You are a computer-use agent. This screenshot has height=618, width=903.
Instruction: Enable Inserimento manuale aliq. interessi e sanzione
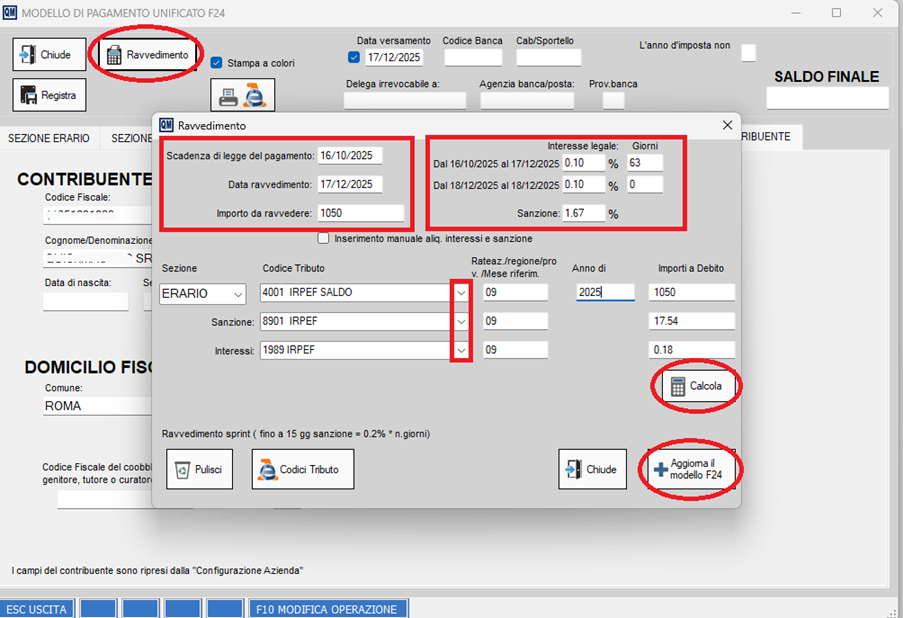pos(323,238)
